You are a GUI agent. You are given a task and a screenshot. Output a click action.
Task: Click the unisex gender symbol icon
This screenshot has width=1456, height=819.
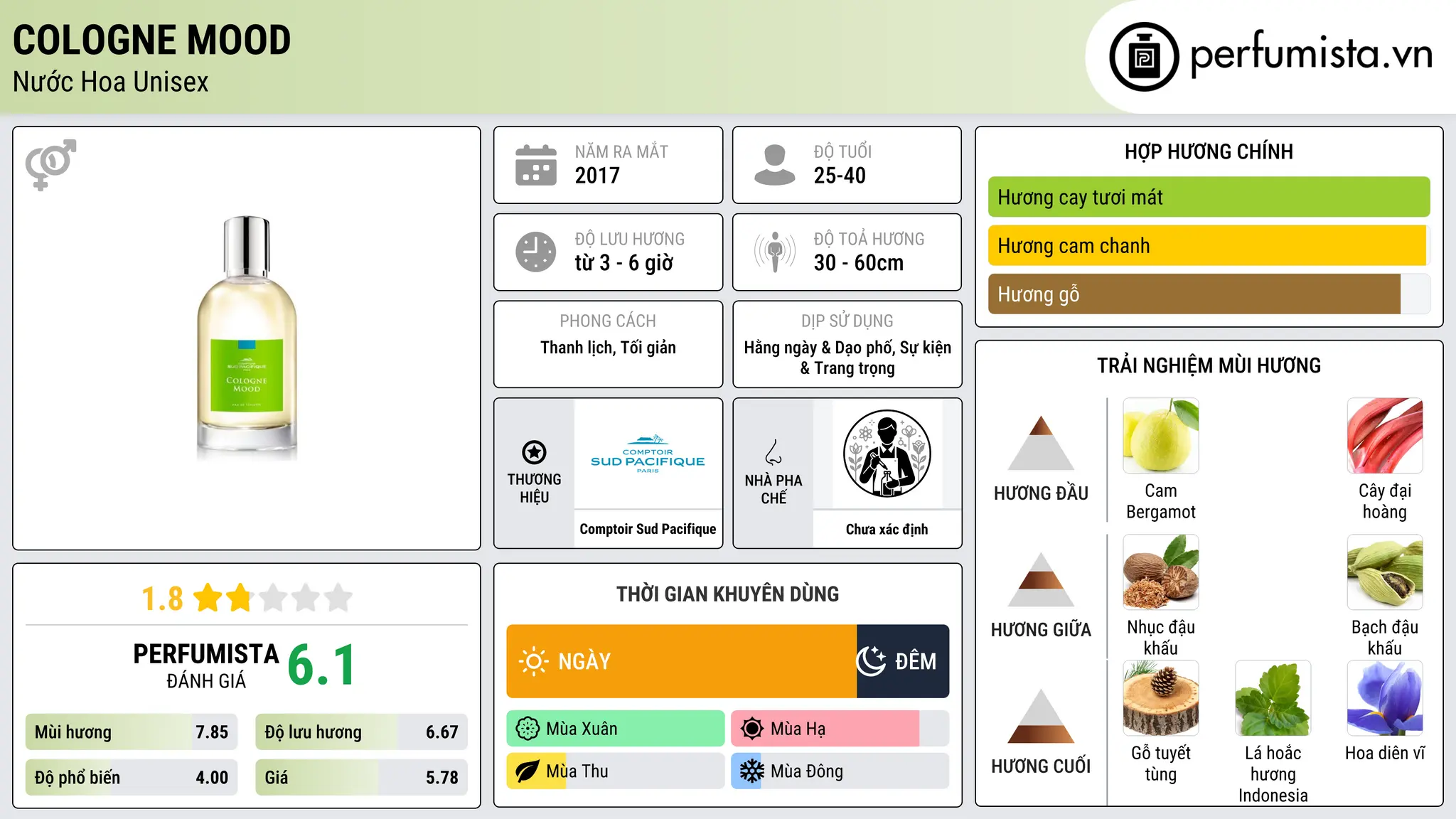(x=50, y=164)
